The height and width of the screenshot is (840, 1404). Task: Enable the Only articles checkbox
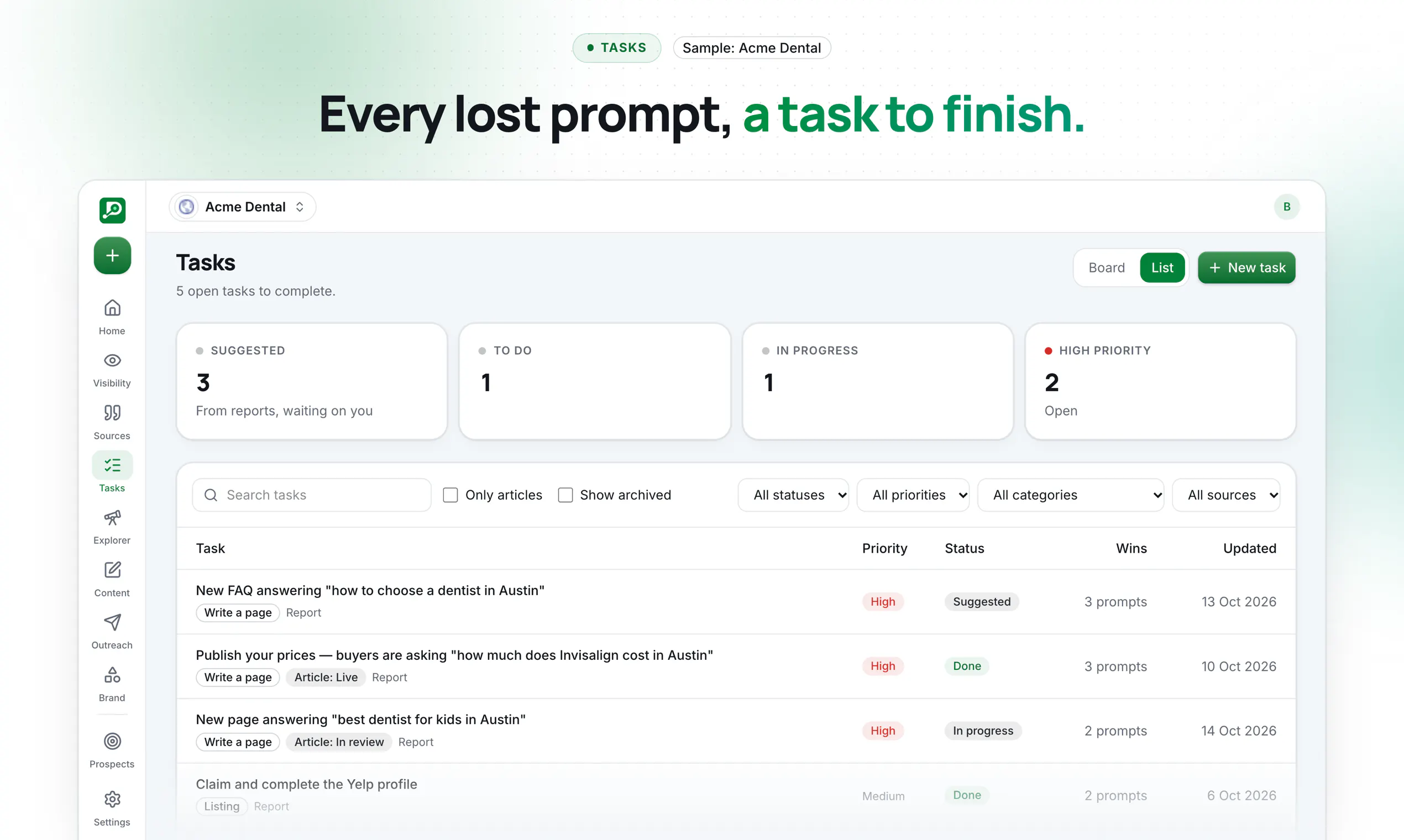pos(450,495)
